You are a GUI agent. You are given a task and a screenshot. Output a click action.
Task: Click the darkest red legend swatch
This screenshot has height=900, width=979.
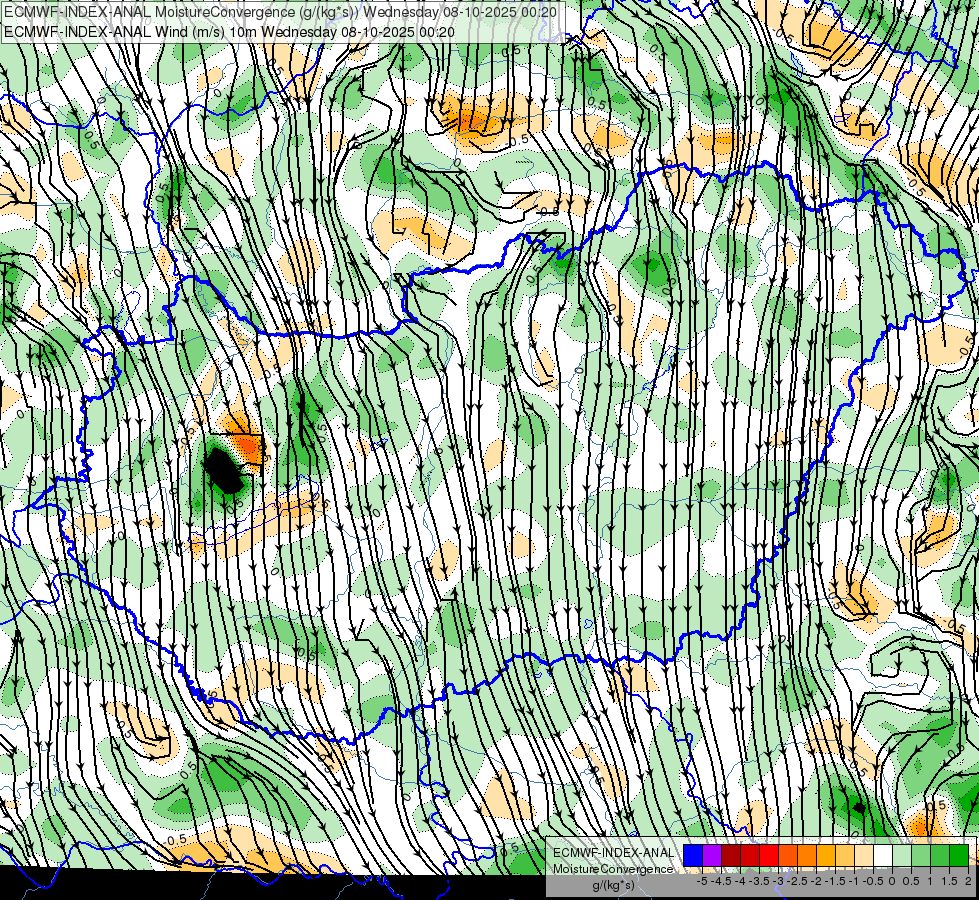[x=731, y=855]
